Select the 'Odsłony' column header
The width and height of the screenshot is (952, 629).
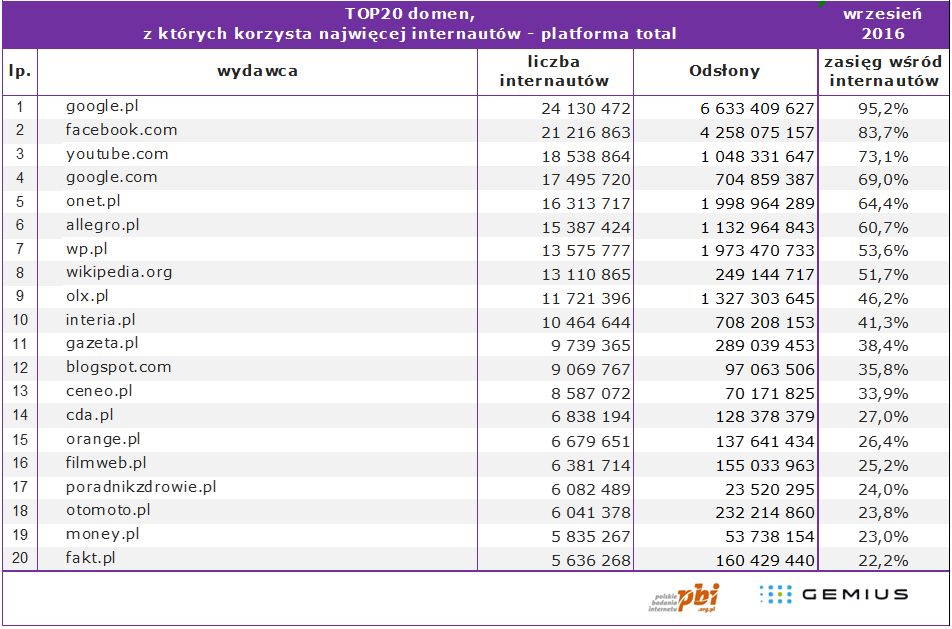click(x=724, y=72)
